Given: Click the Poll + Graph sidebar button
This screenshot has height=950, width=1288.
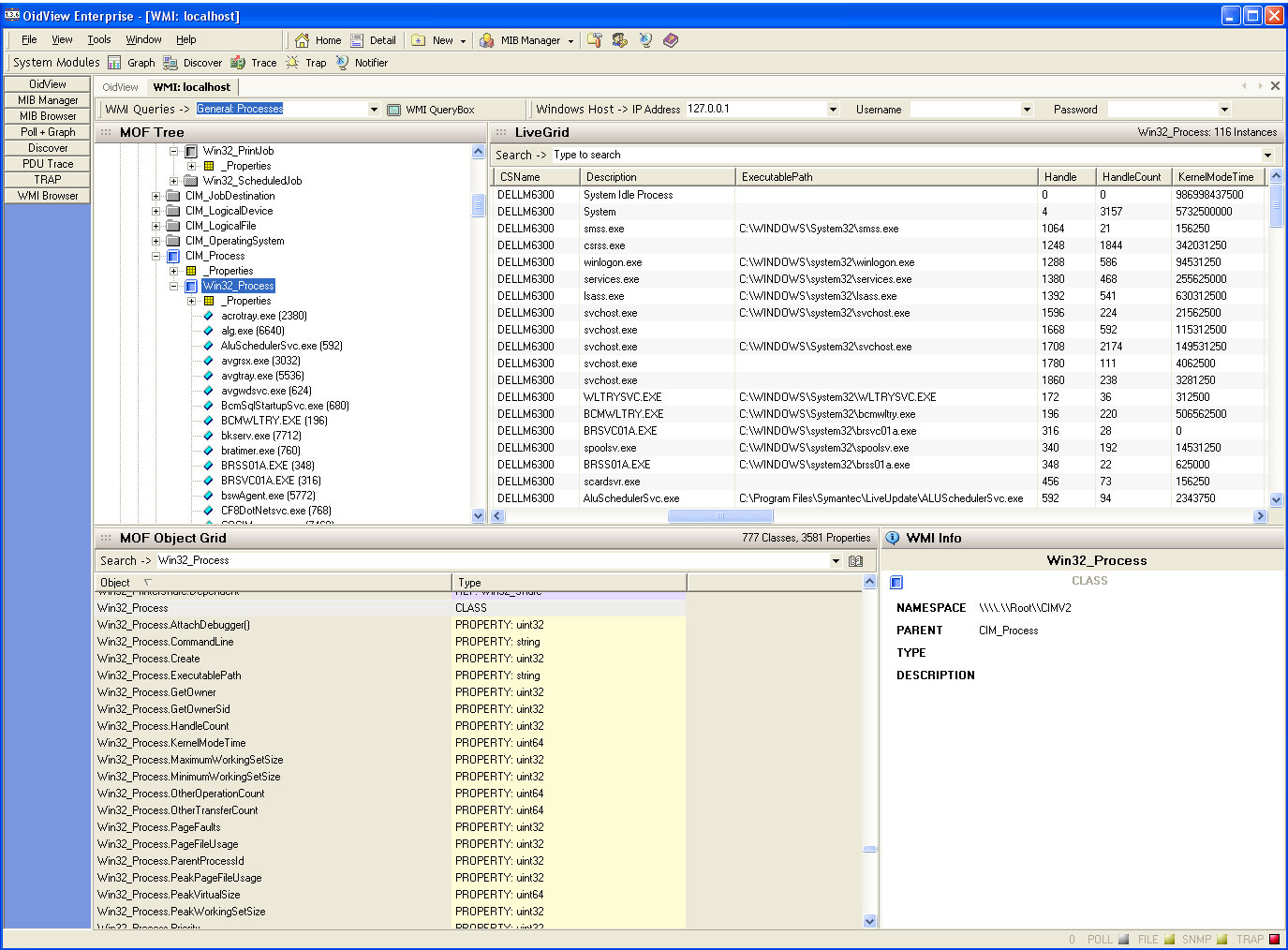Looking at the screenshot, I should coord(48,132).
